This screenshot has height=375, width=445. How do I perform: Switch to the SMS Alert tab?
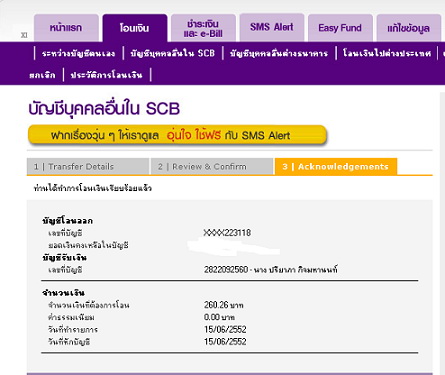pos(272,27)
